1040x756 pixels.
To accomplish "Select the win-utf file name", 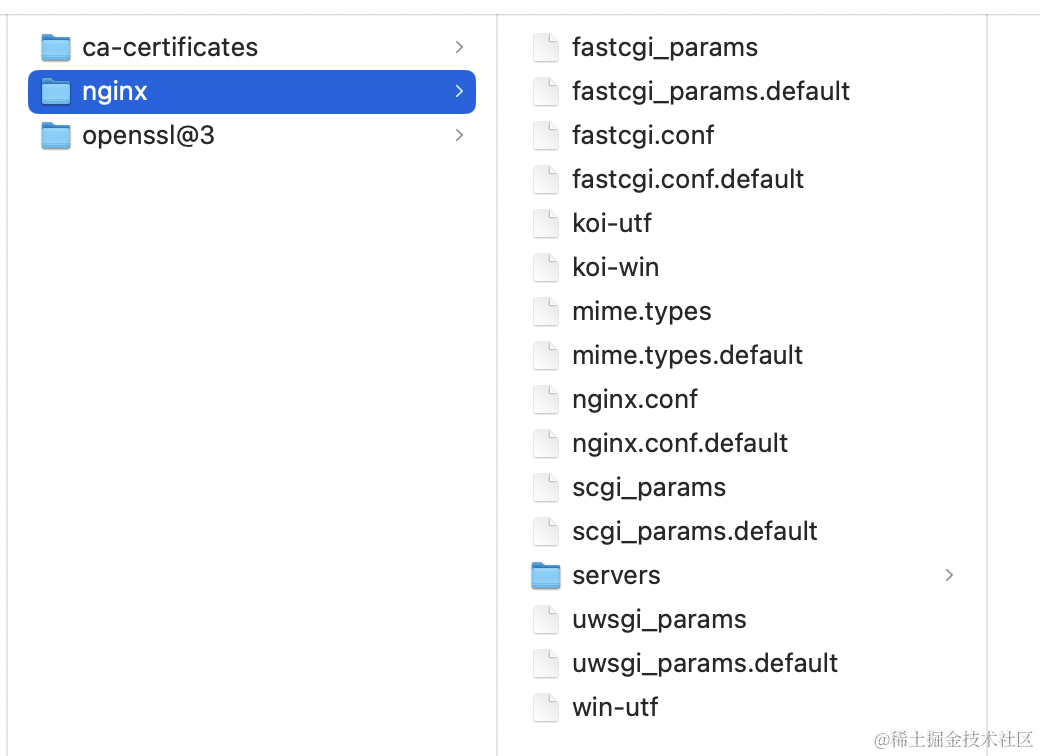I will pos(615,708).
